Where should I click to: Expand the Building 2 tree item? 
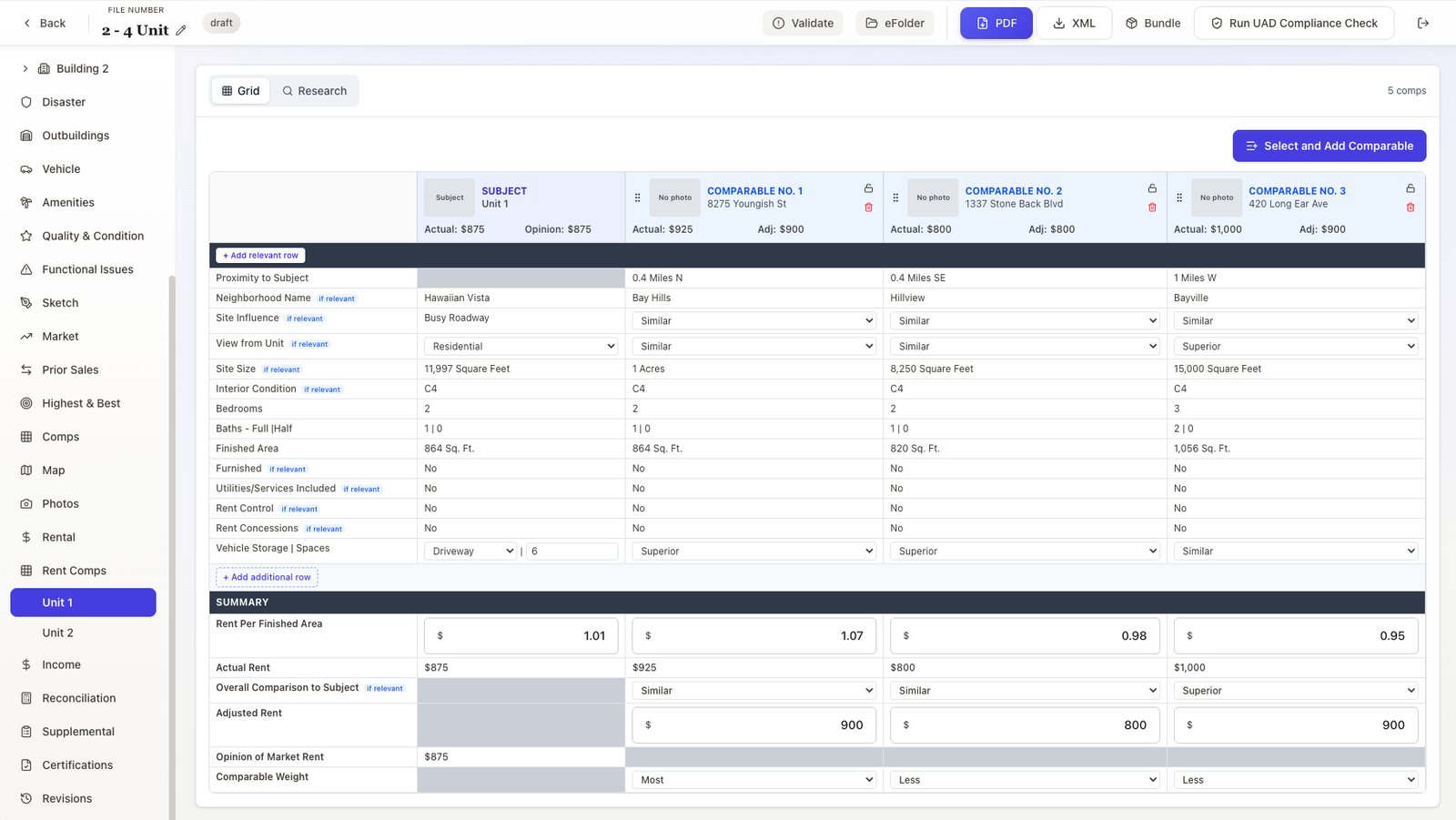pyautogui.click(x=25, y=68)
